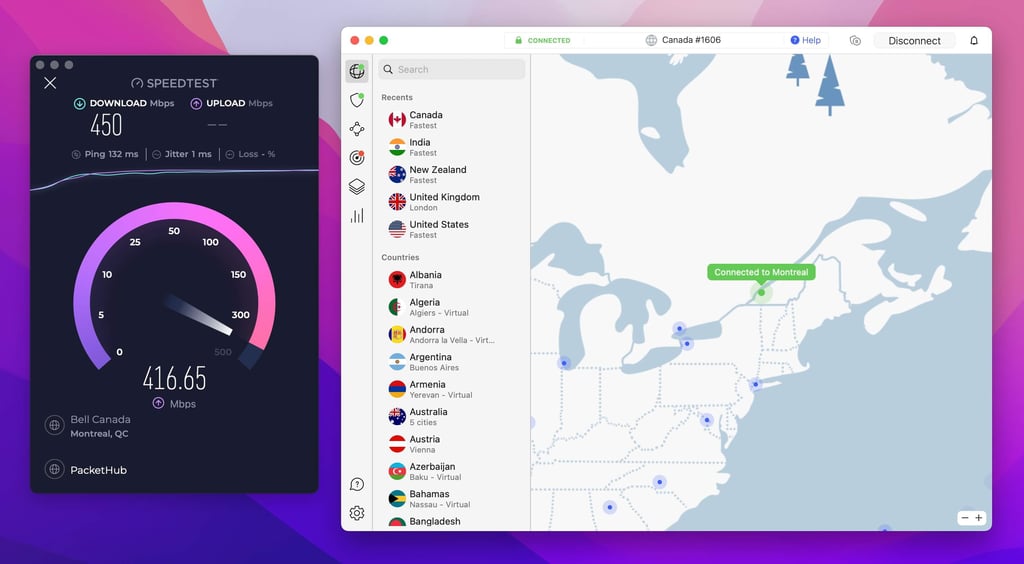Open the Meshnet nodes icon
This screenshot has width=1024, height=564.
pos(357,129)
